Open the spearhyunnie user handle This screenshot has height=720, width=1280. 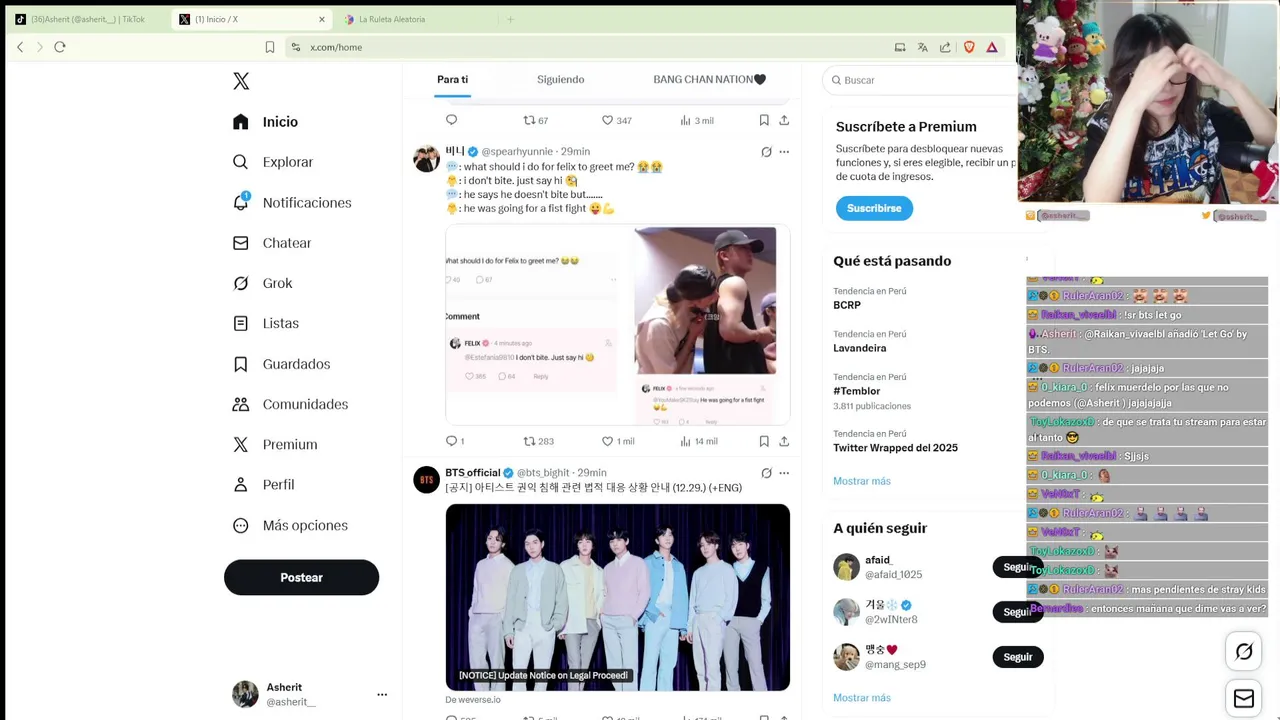pyautogui.click(x=517, y=152)
